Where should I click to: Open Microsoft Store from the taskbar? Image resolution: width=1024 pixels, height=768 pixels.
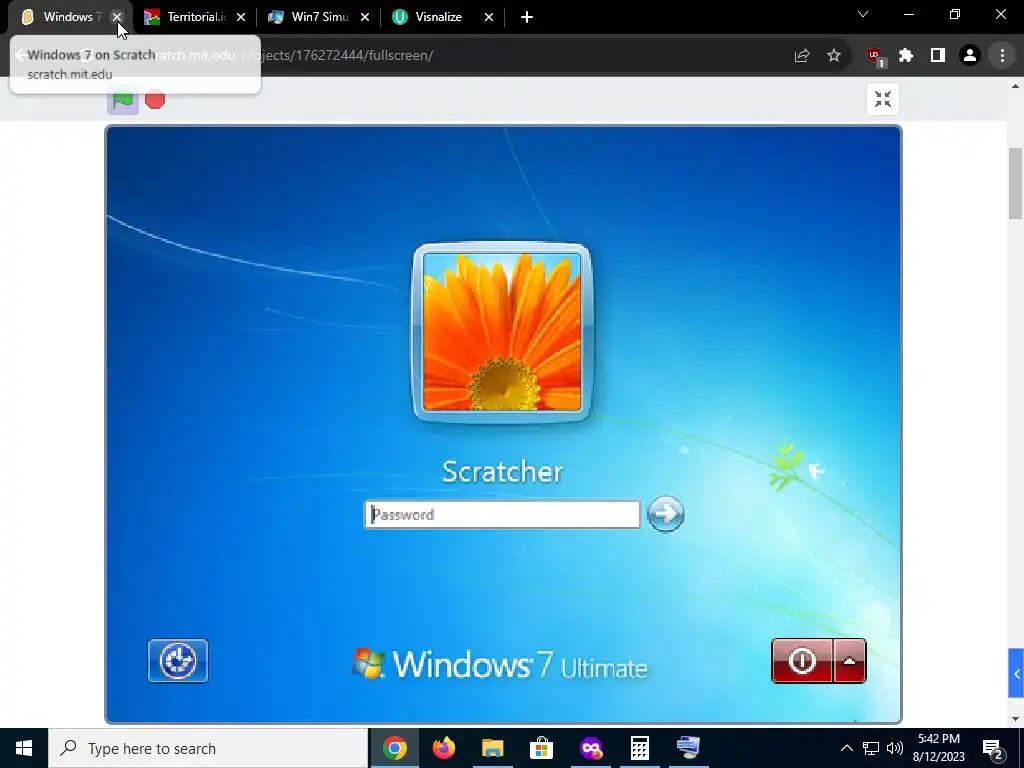click(x=541, y=748)
